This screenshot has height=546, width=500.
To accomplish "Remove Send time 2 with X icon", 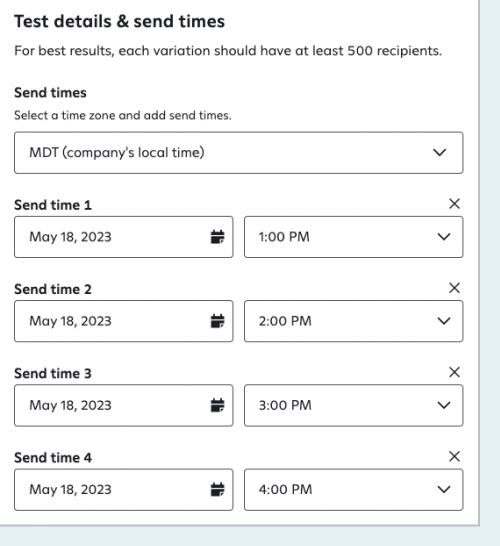I will click(x=454, y=288).
